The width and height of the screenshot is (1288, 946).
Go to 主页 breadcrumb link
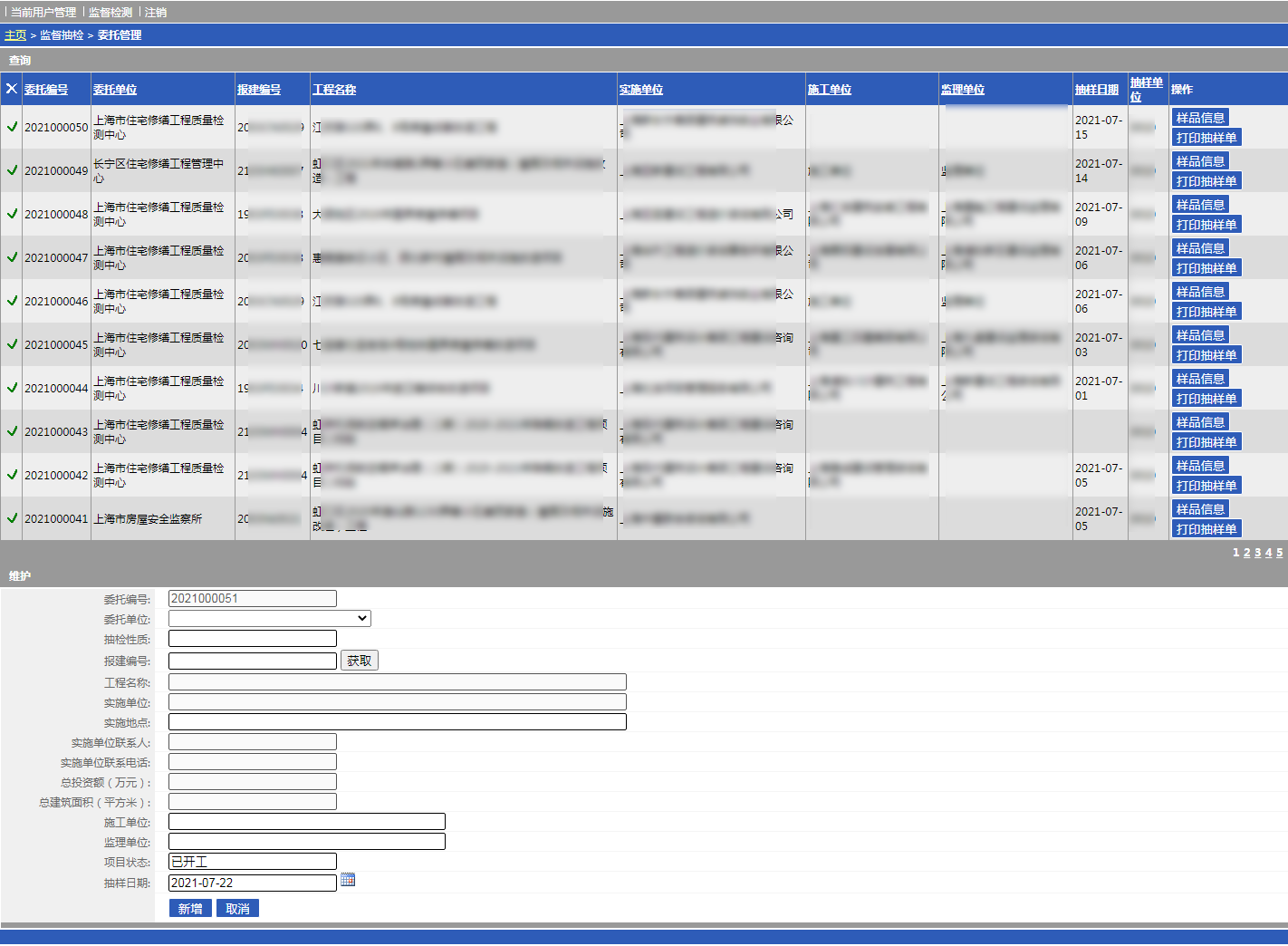(x=15, y=35)
